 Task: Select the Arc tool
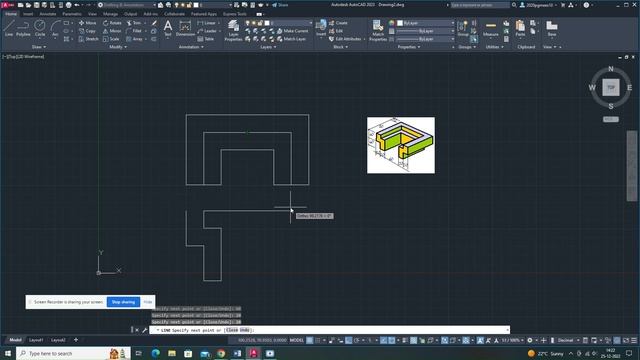(55, 28)
